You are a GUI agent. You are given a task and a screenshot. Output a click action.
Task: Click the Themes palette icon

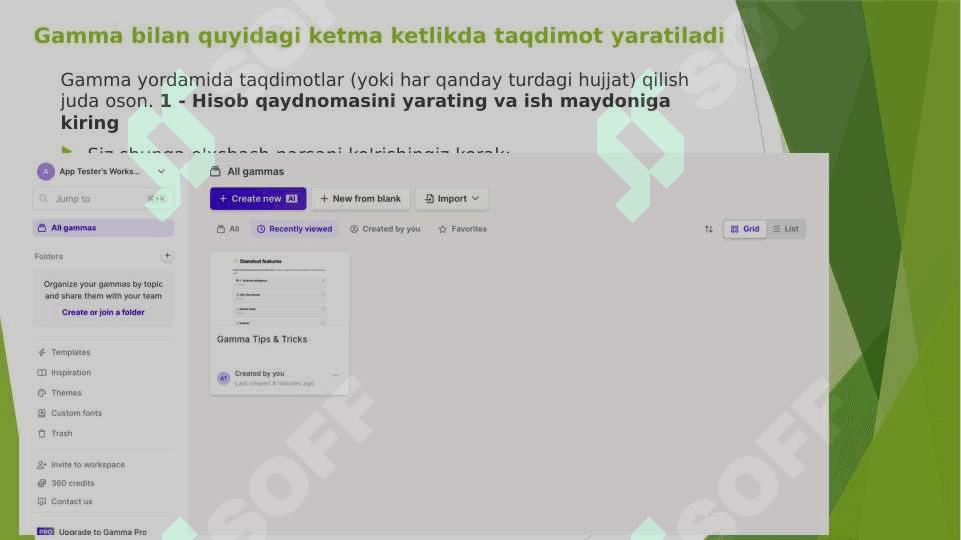(x=42, y=393)
